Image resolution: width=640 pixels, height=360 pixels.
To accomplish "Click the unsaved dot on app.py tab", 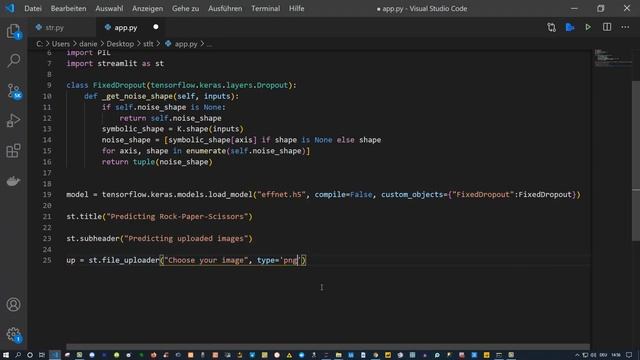I will (x=156, y=27).
